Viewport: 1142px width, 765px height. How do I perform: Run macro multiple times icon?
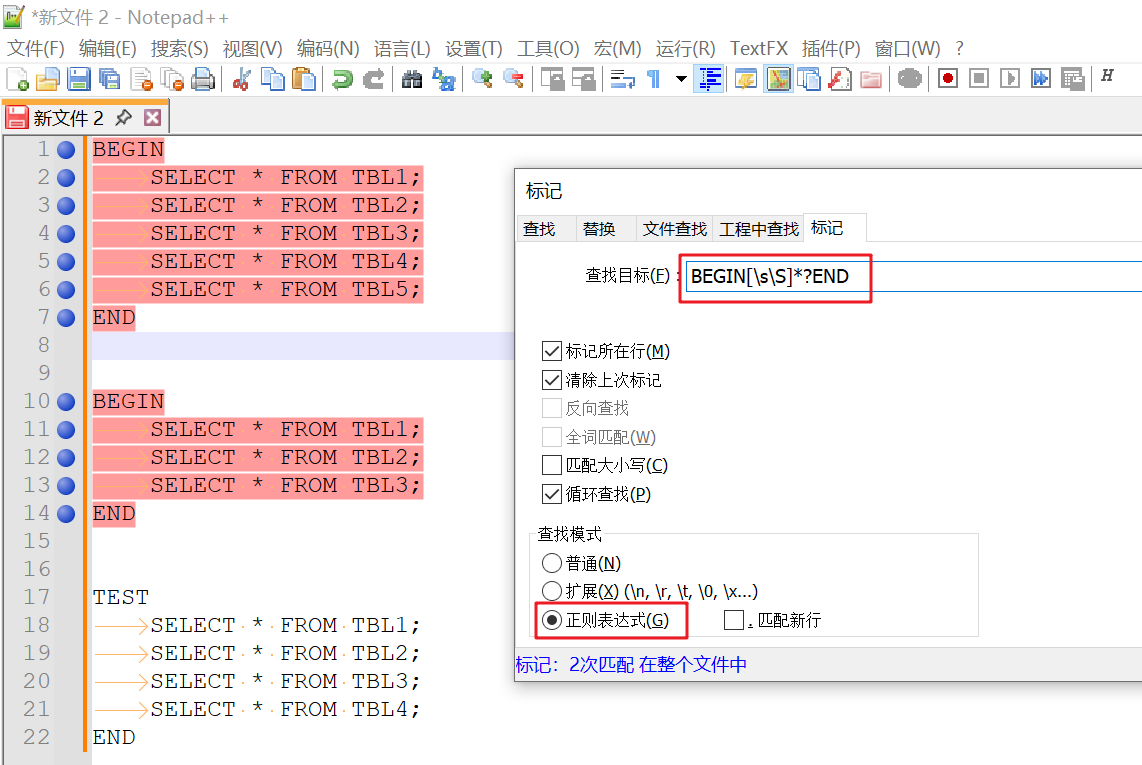(1041, 79)
